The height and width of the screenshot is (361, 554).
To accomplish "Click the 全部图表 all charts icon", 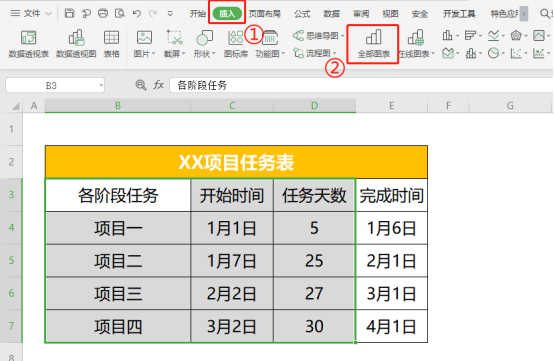I will click(x=373, y=44).
